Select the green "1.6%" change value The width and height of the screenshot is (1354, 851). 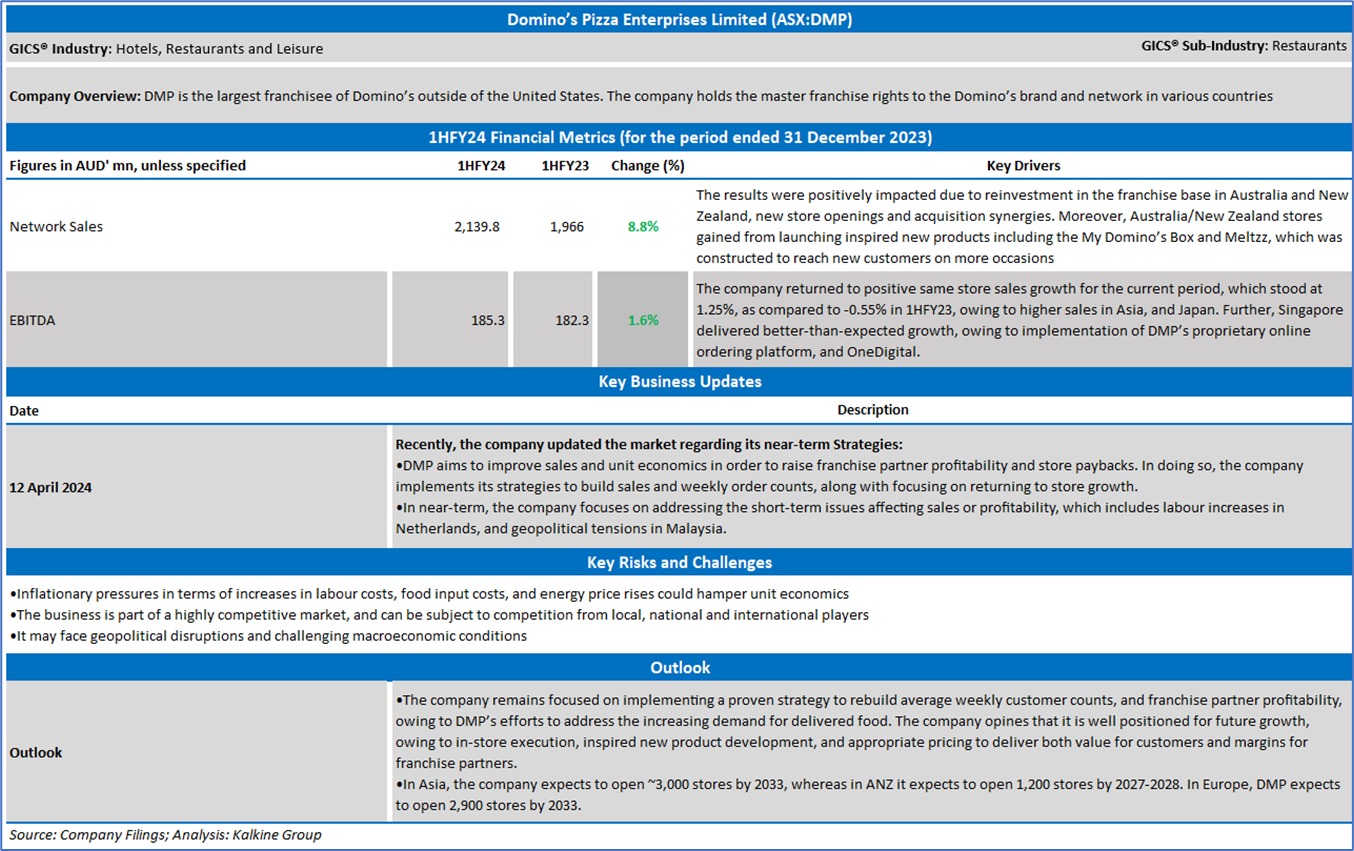(643, 320)
